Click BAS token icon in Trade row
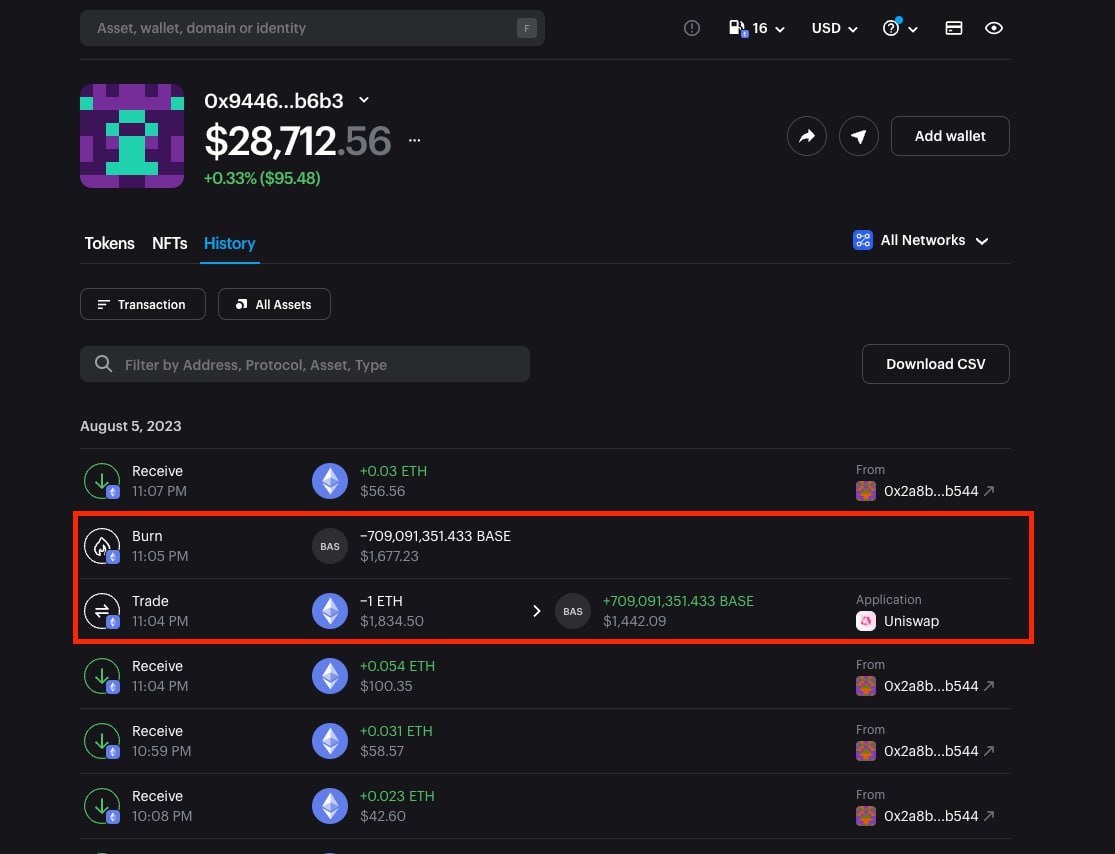This screenshot has height=854, width=1115. (573, 611)
